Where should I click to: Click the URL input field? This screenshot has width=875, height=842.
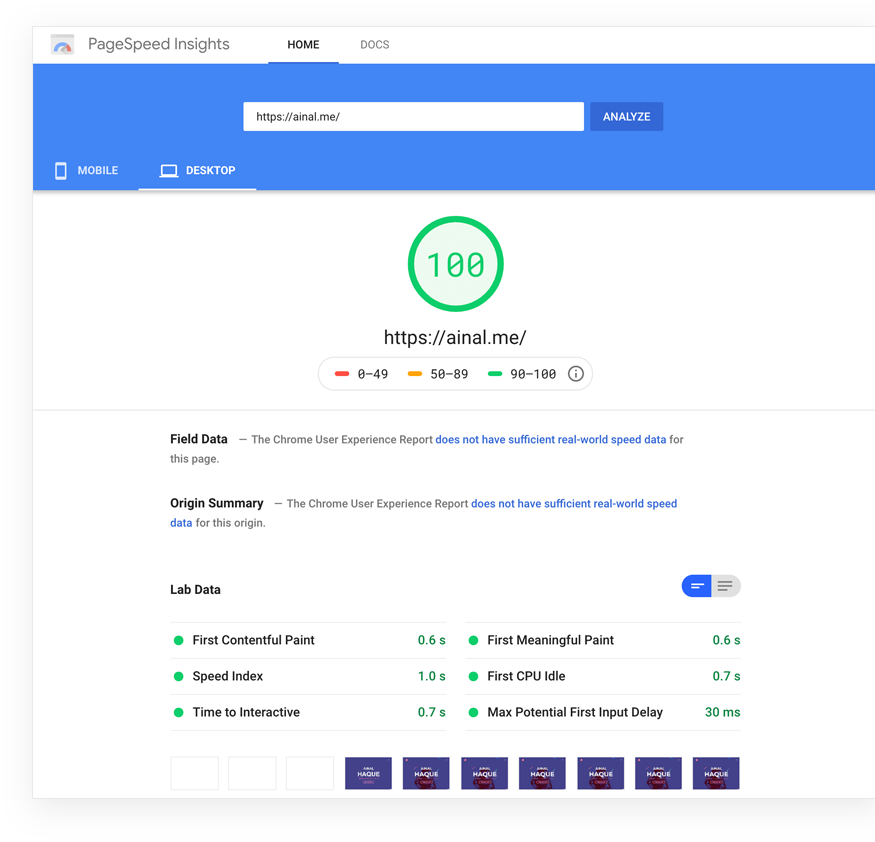pos(413,117)
